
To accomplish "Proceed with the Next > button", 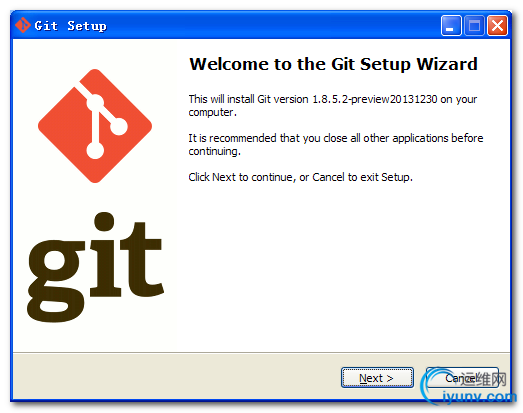I will coord(377,378).
